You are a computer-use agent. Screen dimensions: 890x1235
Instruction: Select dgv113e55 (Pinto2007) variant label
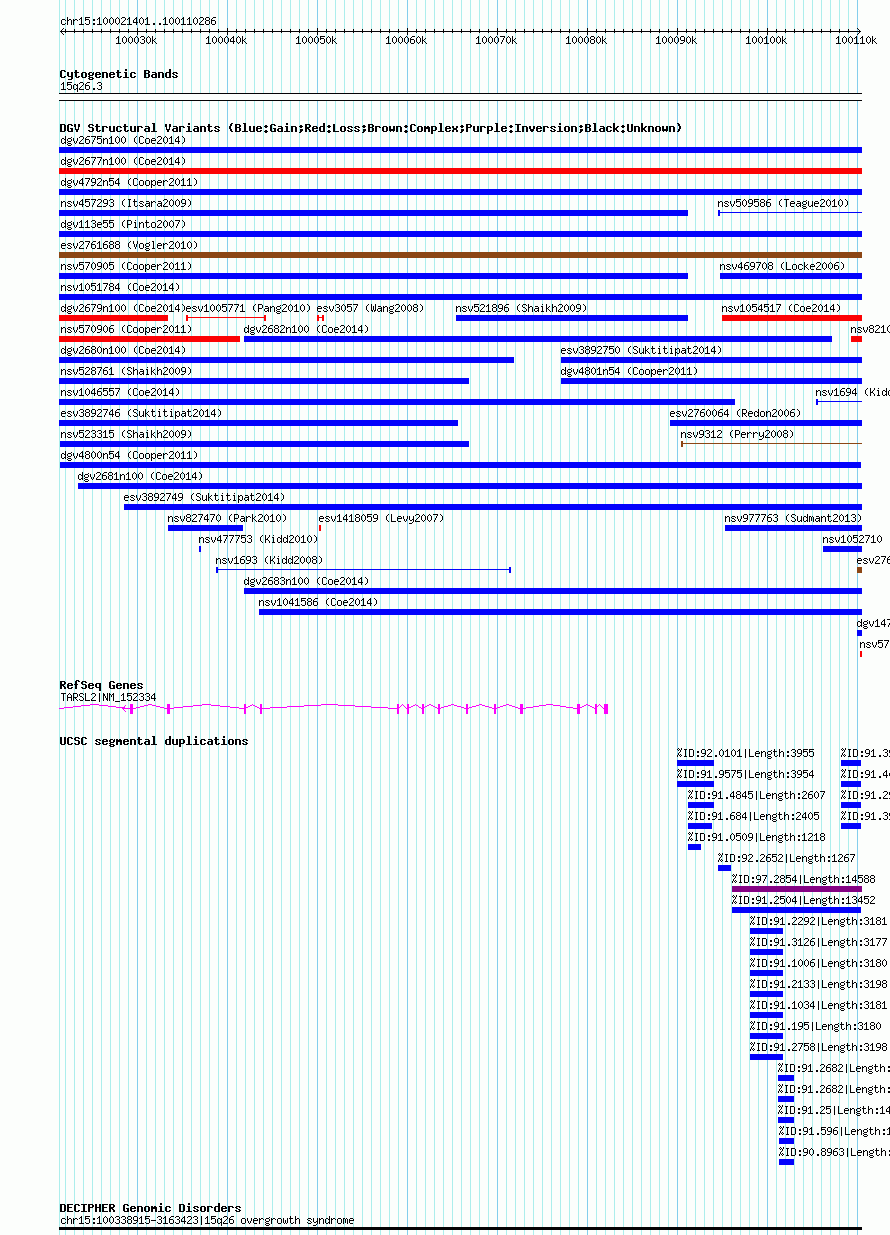point(123,224)
